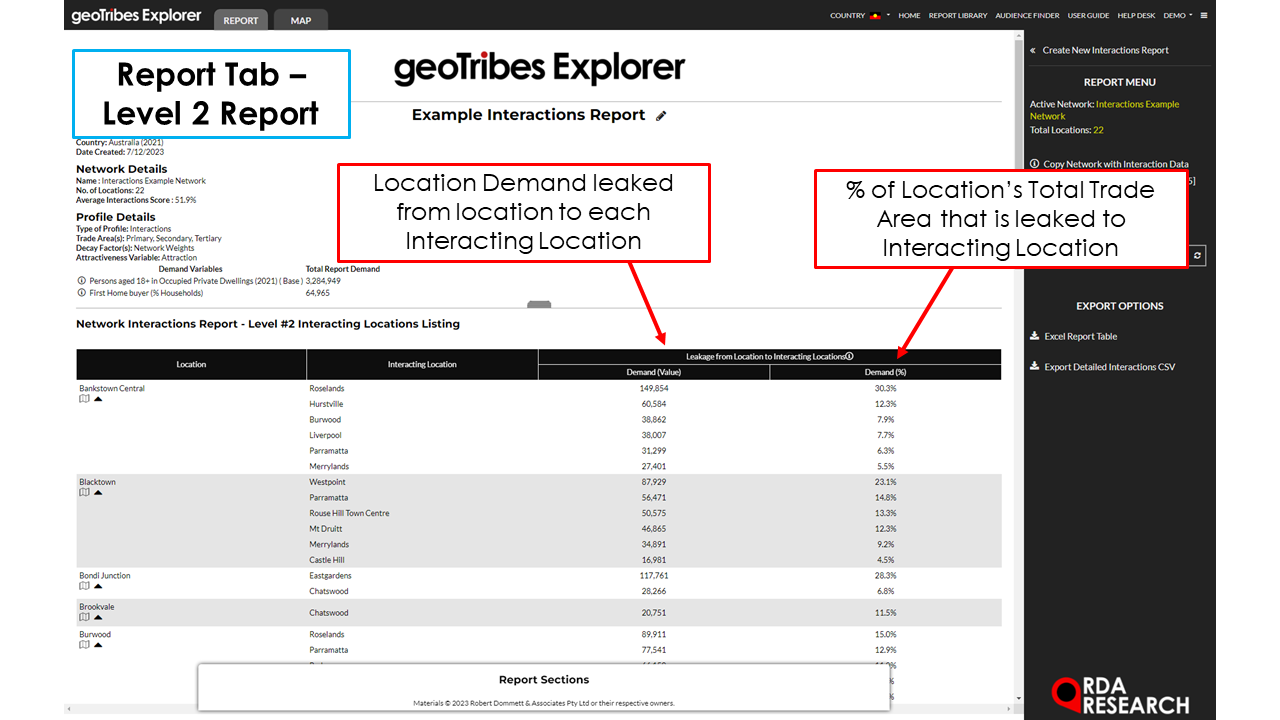Screen dimensions: 1280x720
Task: Collapse sidebar using double-chevron icon
Action: 1033,50
